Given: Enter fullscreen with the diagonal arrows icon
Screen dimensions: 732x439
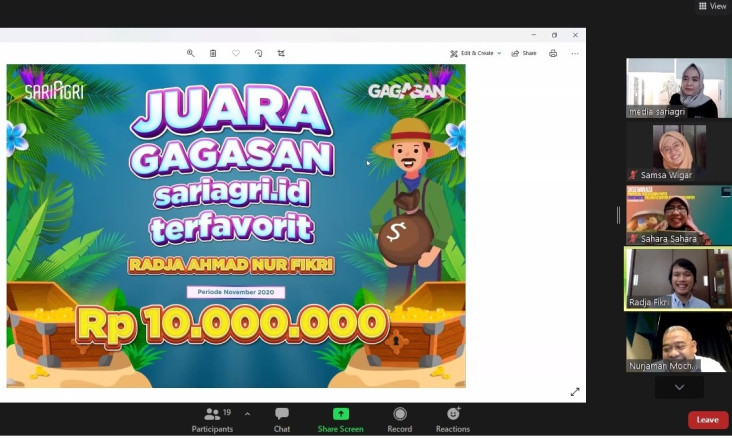Looking at the screenshot, I should [x=575, y=392].
